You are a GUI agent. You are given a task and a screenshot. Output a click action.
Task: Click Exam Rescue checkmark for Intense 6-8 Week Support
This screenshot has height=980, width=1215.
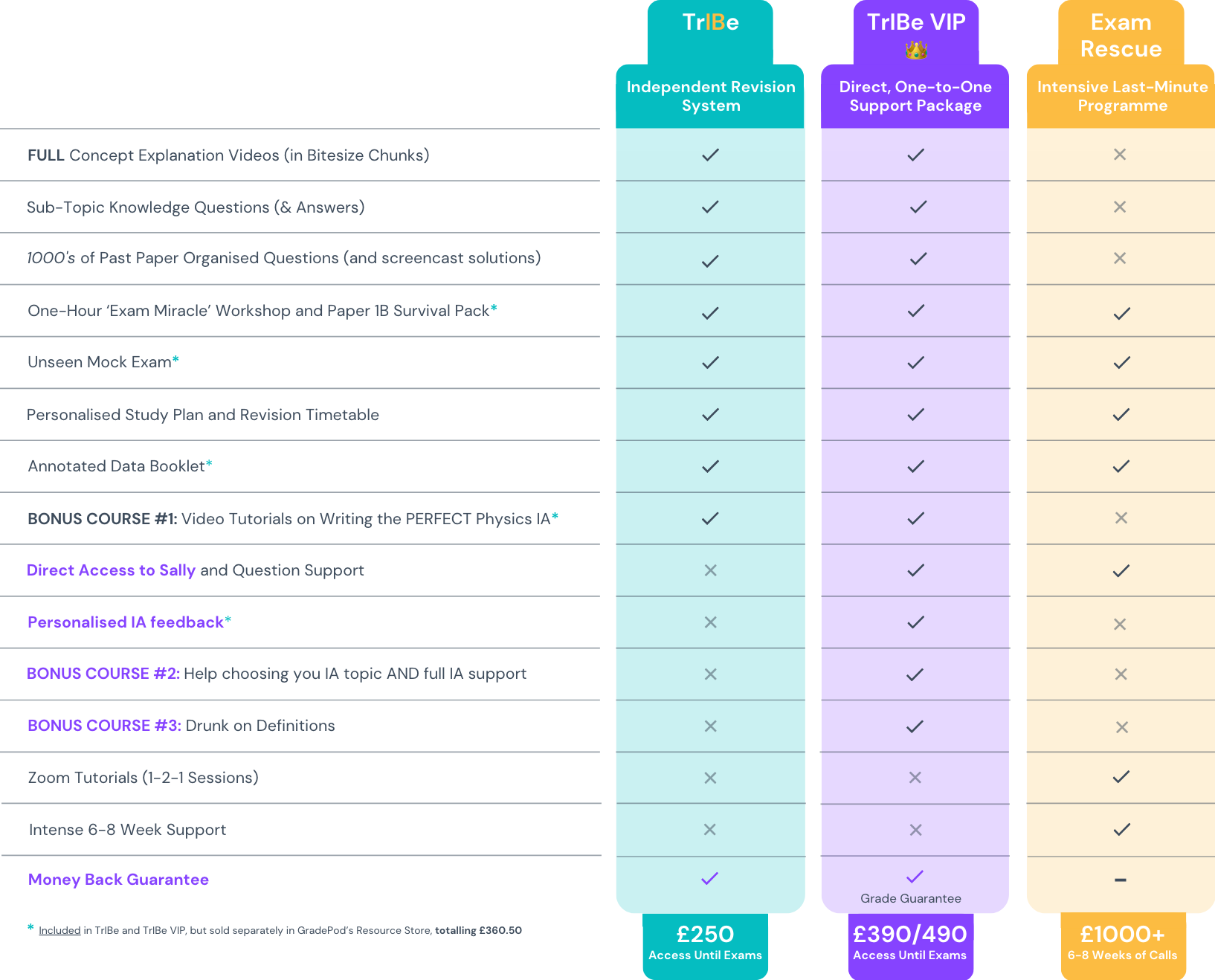1122,829
